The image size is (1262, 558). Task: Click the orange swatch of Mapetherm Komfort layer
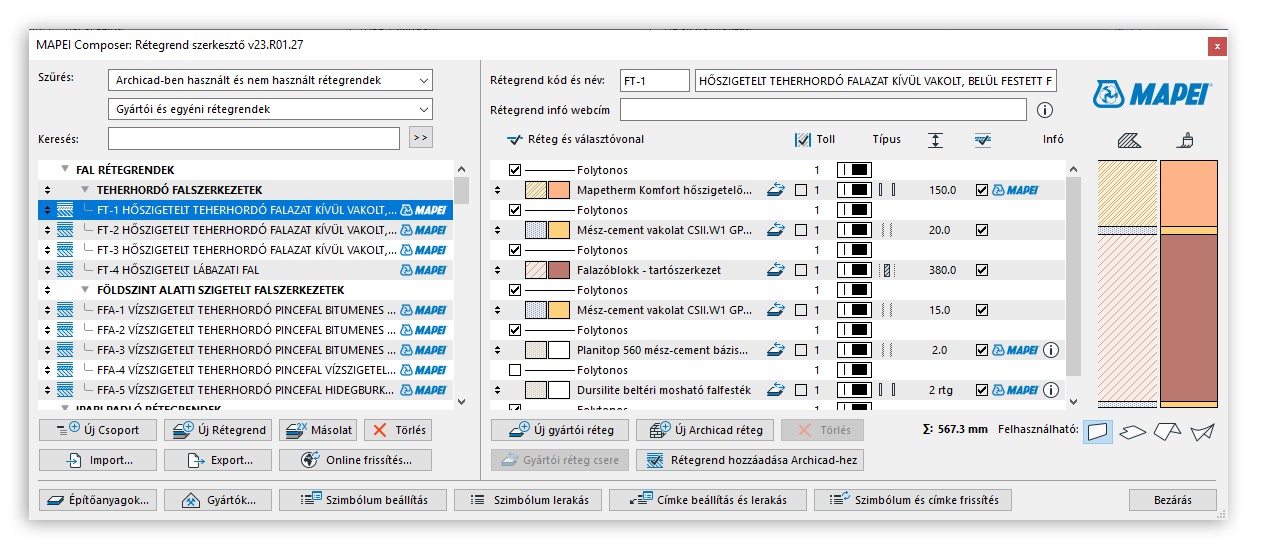(x=558, y=190)
